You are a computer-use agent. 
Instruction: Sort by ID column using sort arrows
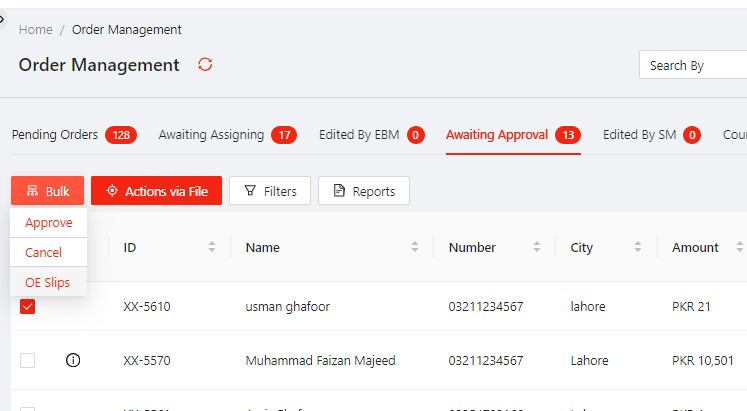tap(211, 247)
